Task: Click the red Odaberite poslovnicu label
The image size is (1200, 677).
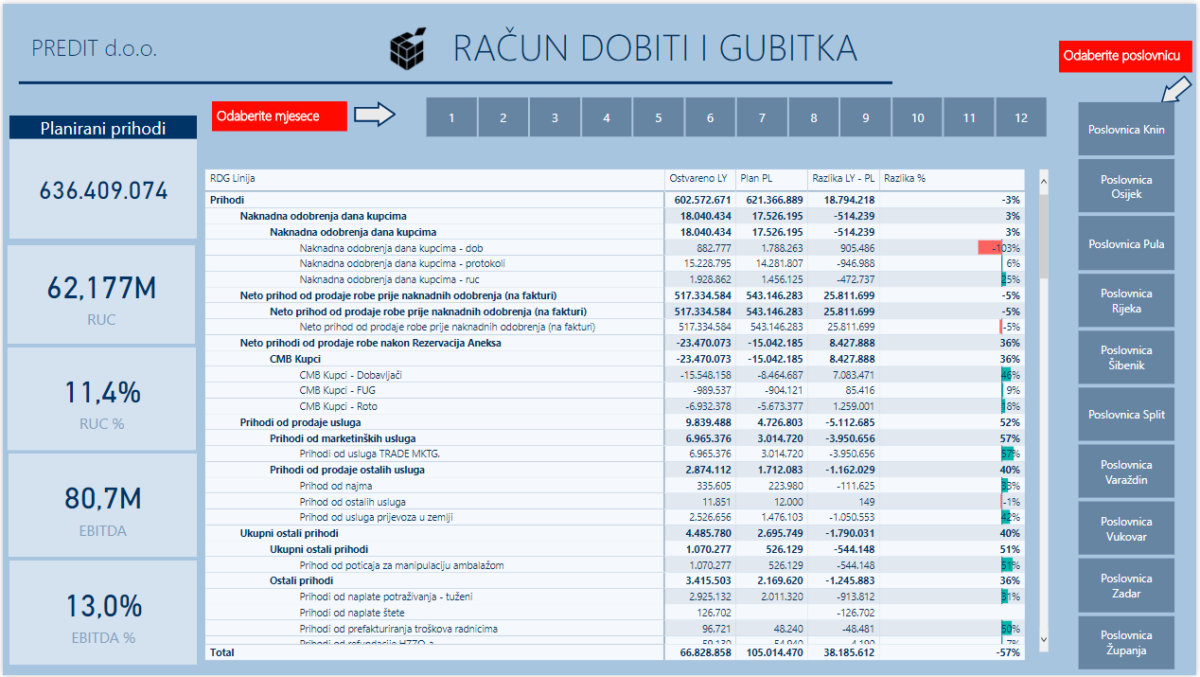Action: point(1125,56)
